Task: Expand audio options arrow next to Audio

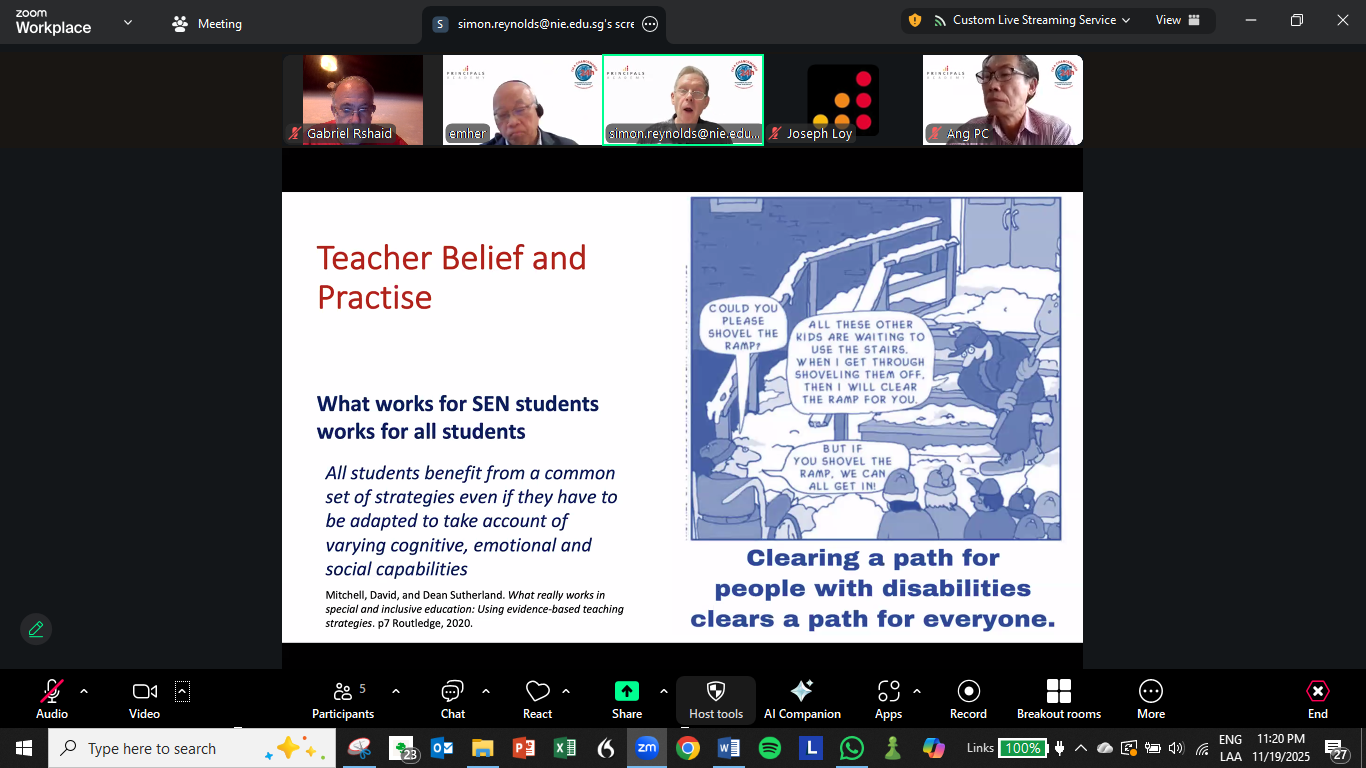Action: [84, 691]
